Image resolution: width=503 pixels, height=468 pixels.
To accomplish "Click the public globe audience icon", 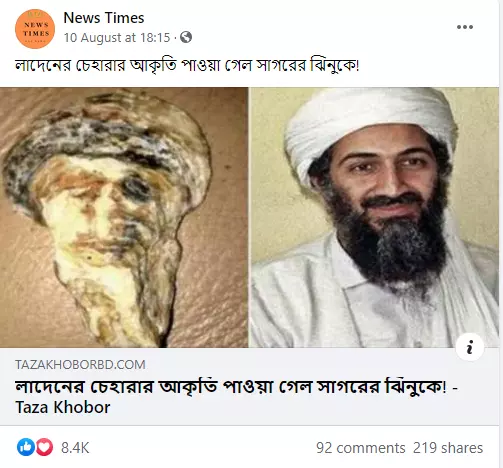I will pyautogui.click(x=186, y=37).
